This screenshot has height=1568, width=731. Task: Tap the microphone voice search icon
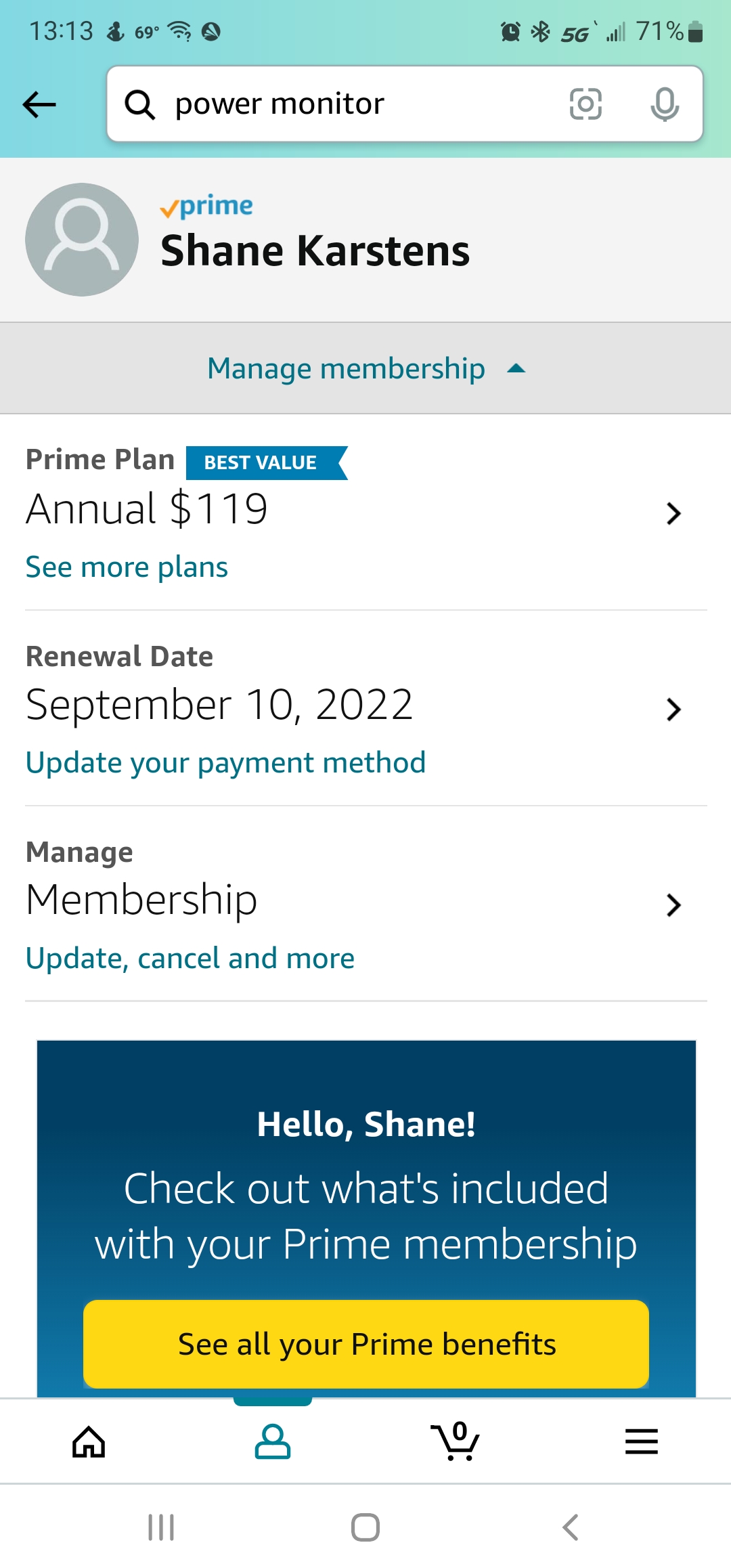click(664, 104)
